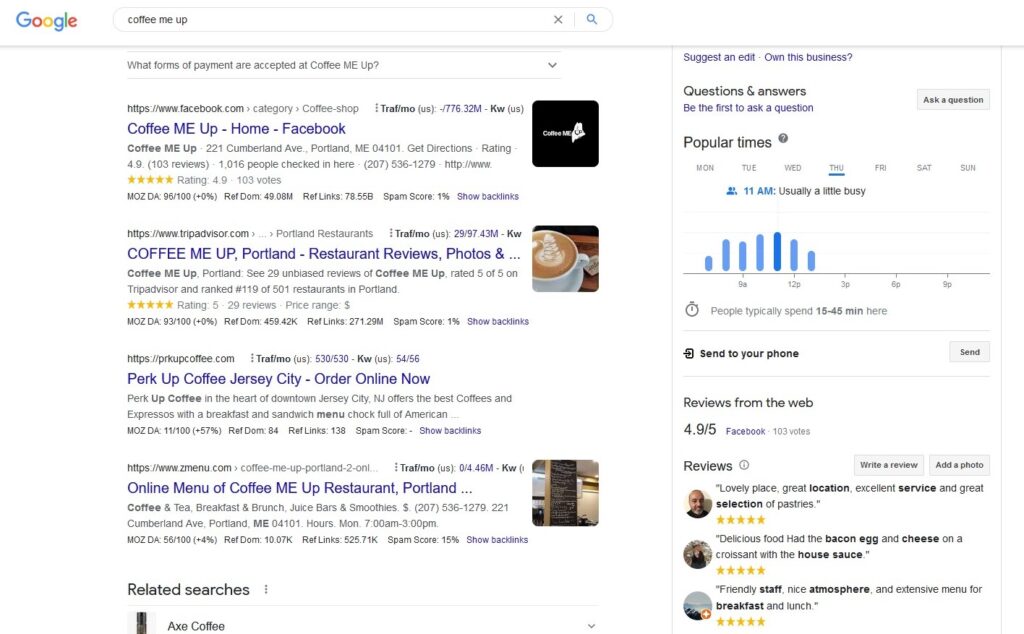Click reviewer avatar for 'Lovely place' review
The image size is (1024, 634).
tap(697, 503)
